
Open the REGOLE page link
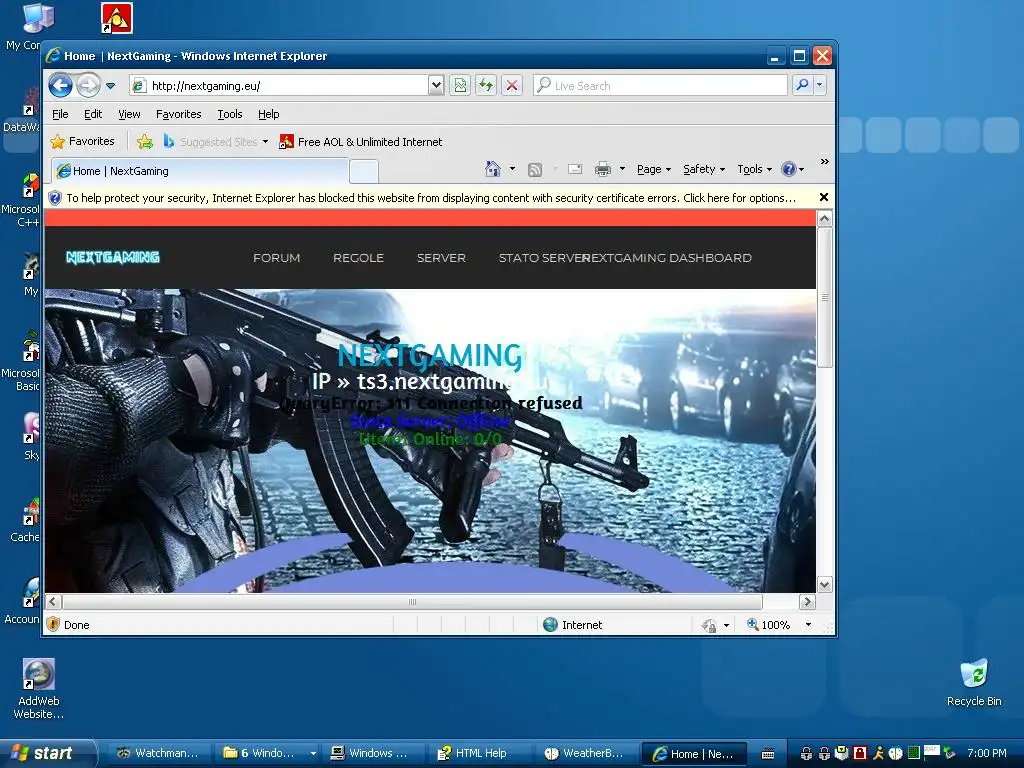coord(359,258)
